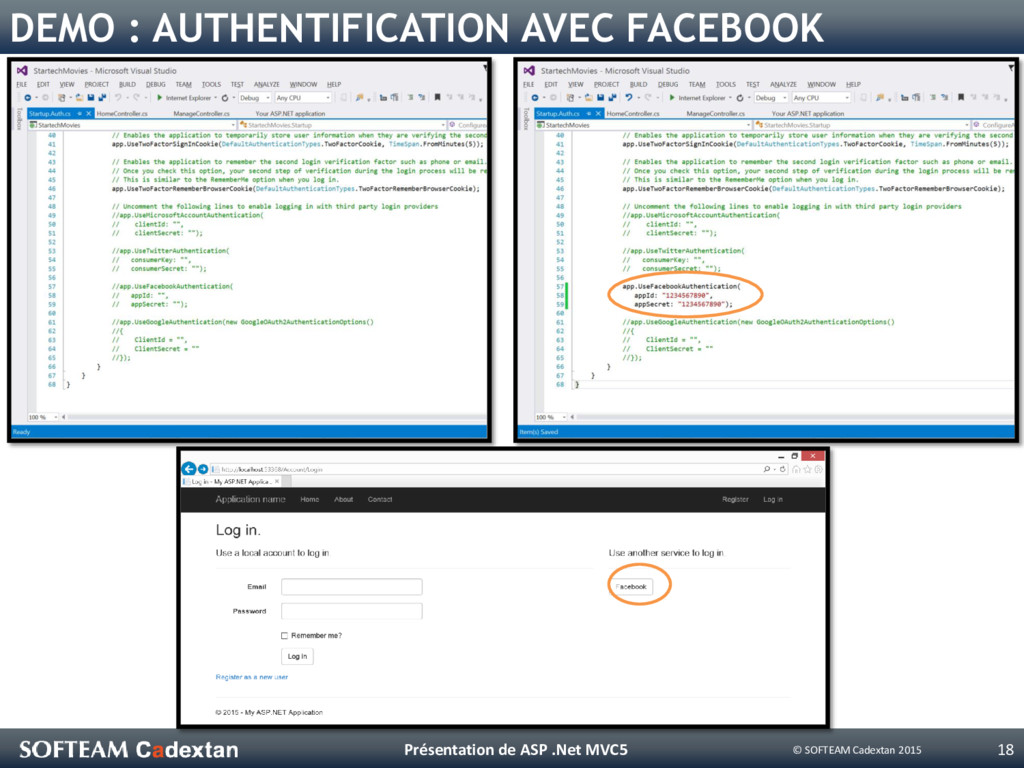The height and width of the screenshot is (768, 1024).
Task: Switch to ManageController.cs tab in right Visual Studio
Action: click(x=715, y=114)
